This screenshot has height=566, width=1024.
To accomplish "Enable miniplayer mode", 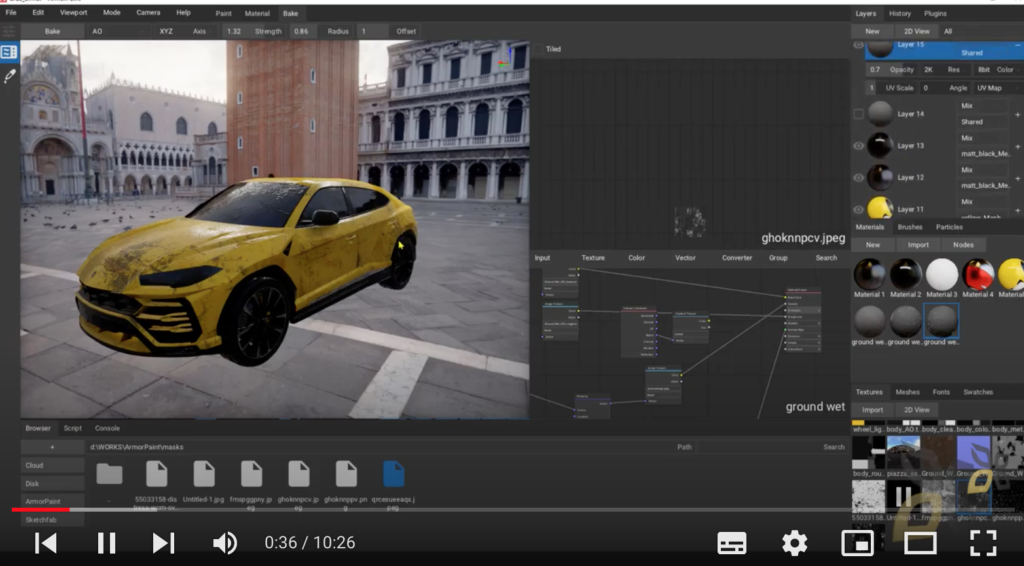I will (x=857, y=542).
